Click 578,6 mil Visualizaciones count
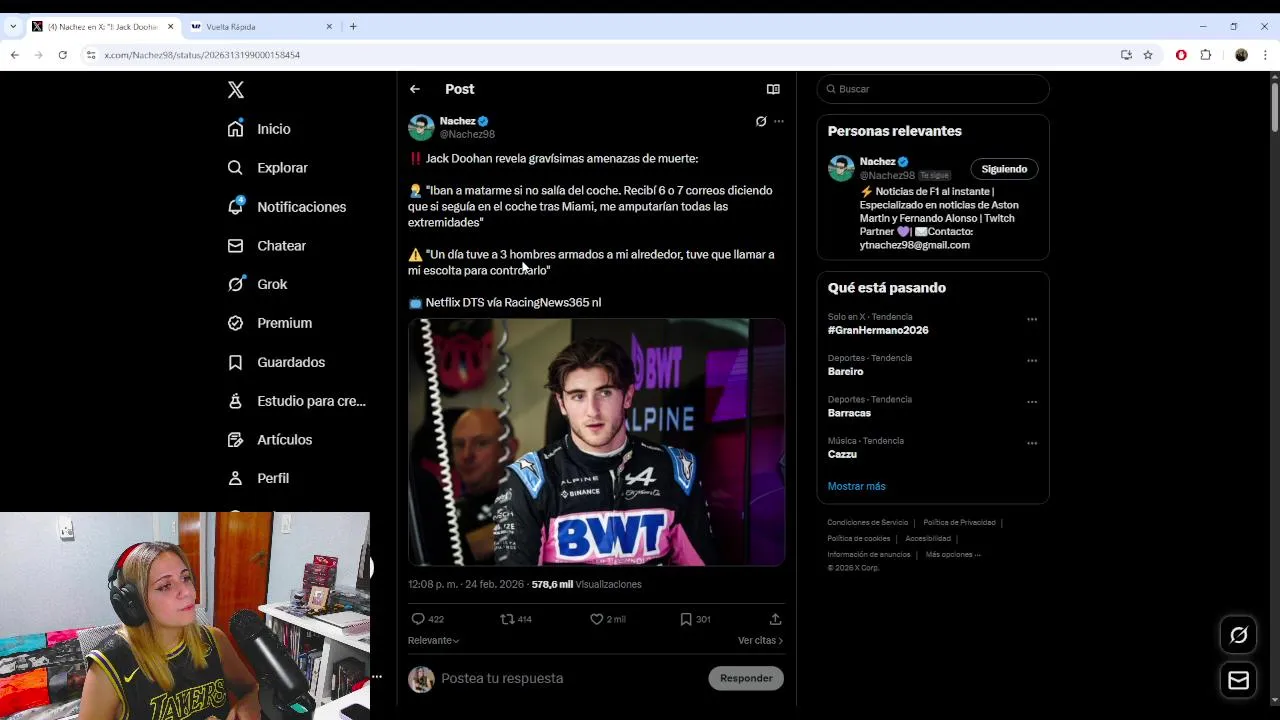1280x720 pixels. (587, 584)
